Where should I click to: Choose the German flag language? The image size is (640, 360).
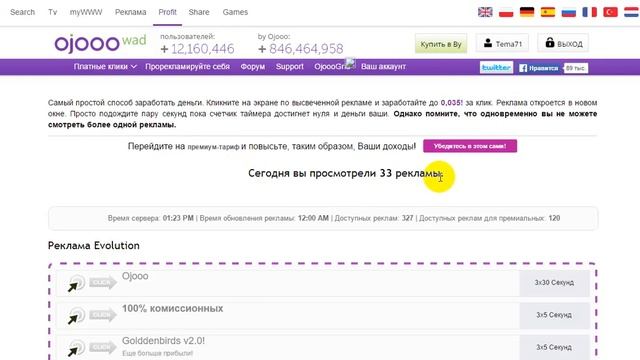527,12
